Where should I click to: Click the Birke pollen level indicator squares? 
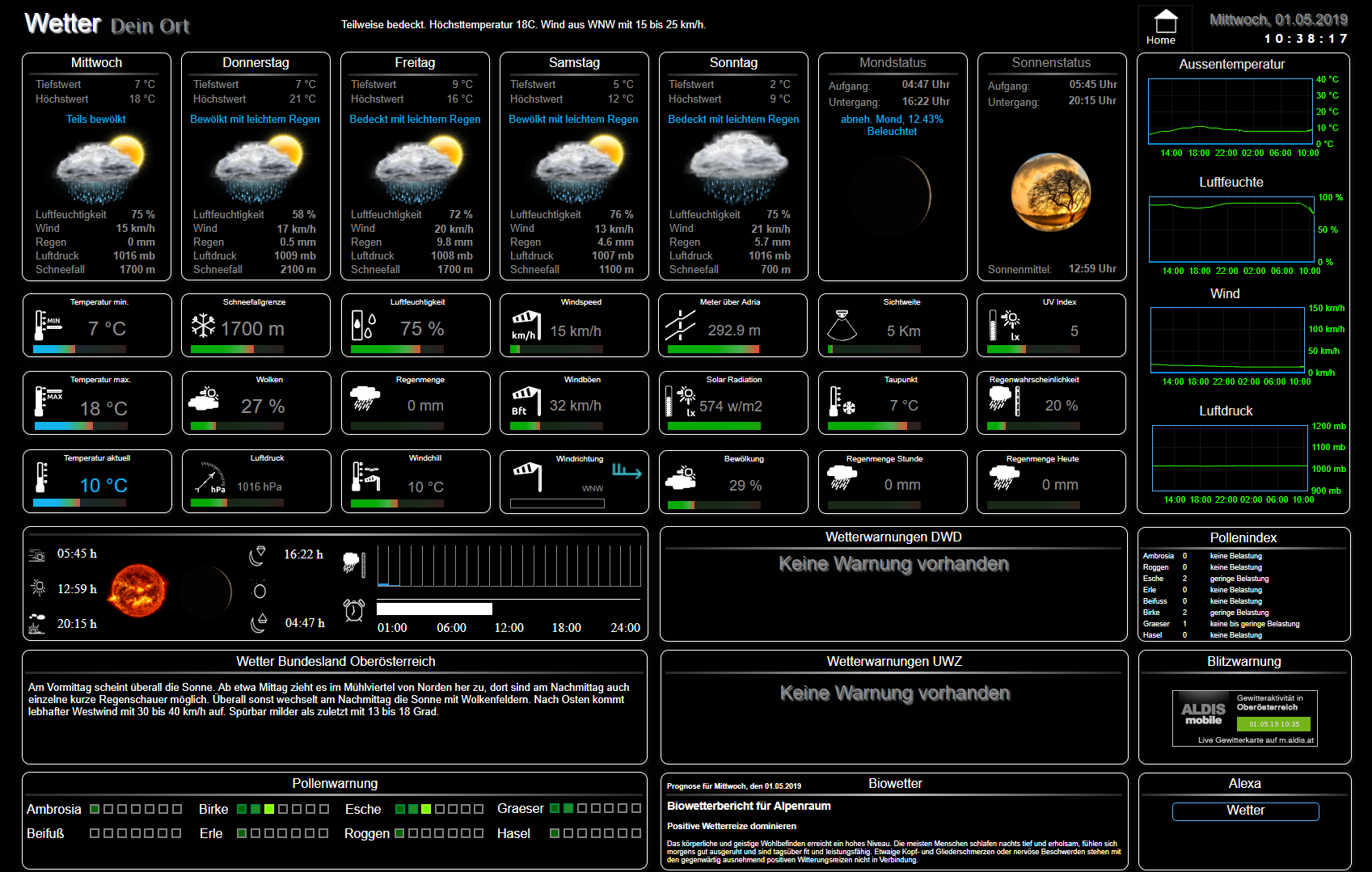[283, 809]
